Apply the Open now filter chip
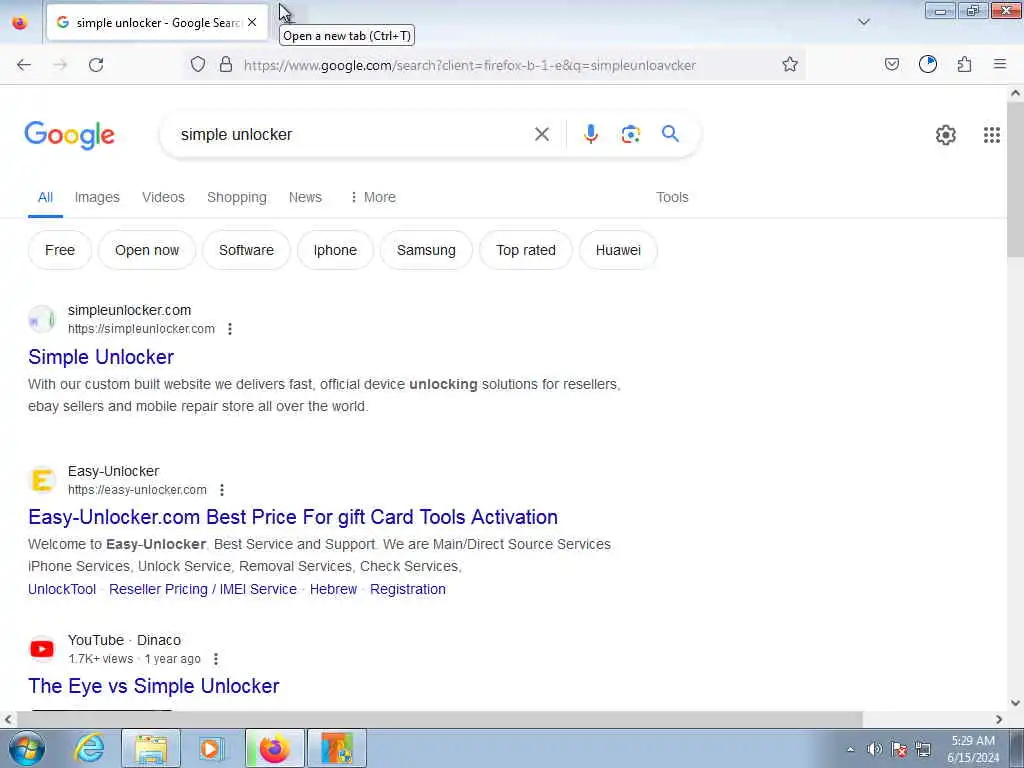Screen dimensions: 1024x768 [x=147, y=250]
